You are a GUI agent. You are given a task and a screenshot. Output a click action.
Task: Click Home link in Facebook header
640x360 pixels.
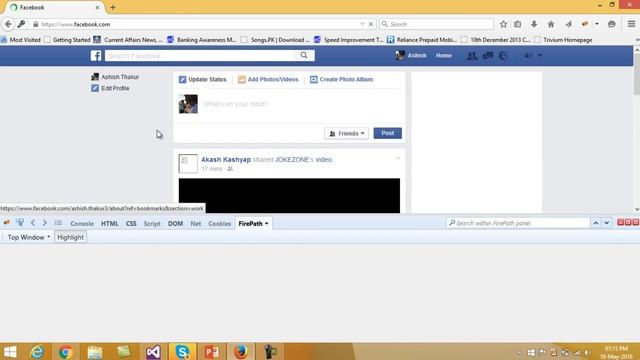pyautogui.click(x=444, y=55)
